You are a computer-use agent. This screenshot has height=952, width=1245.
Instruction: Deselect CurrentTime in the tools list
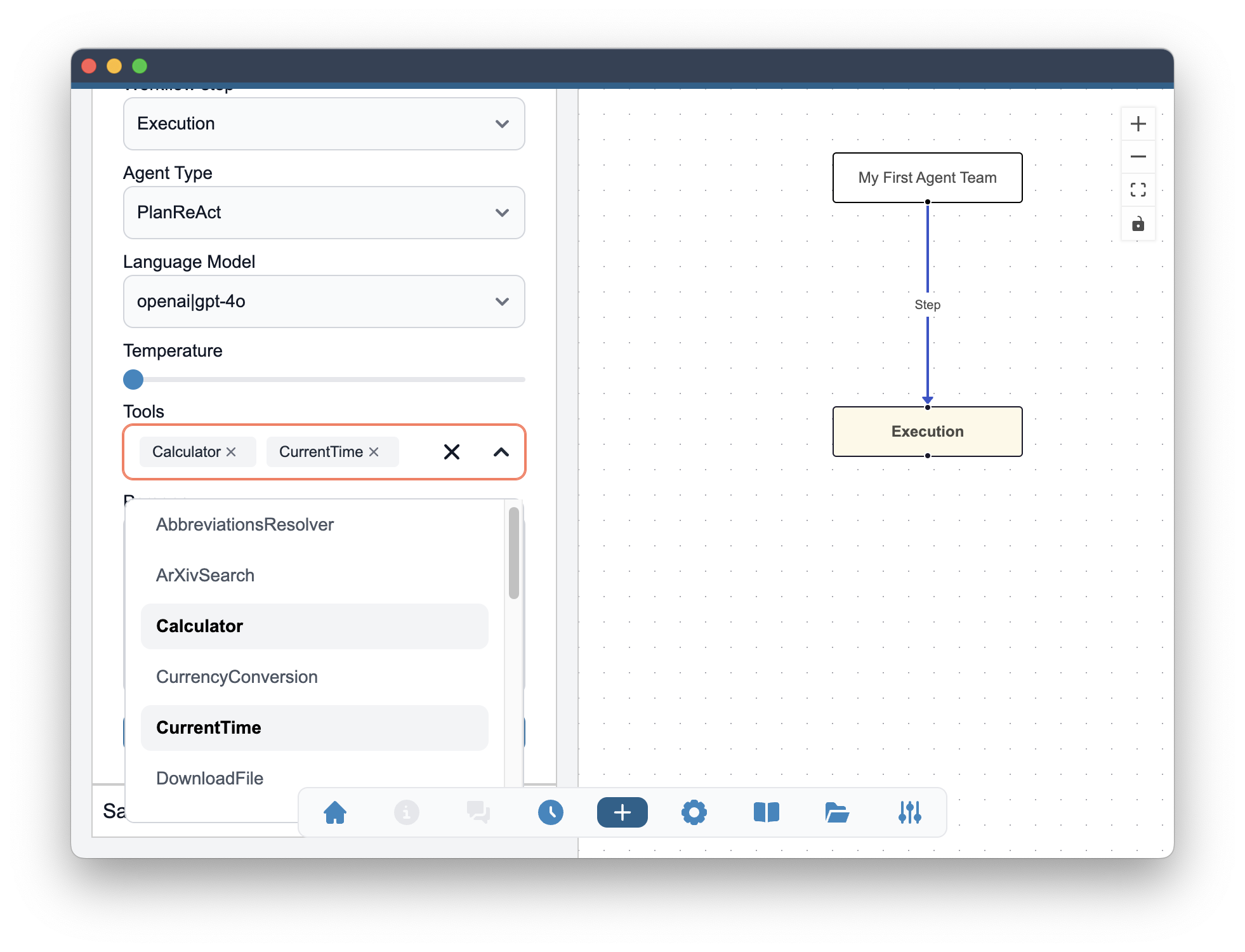pos(315,728)
